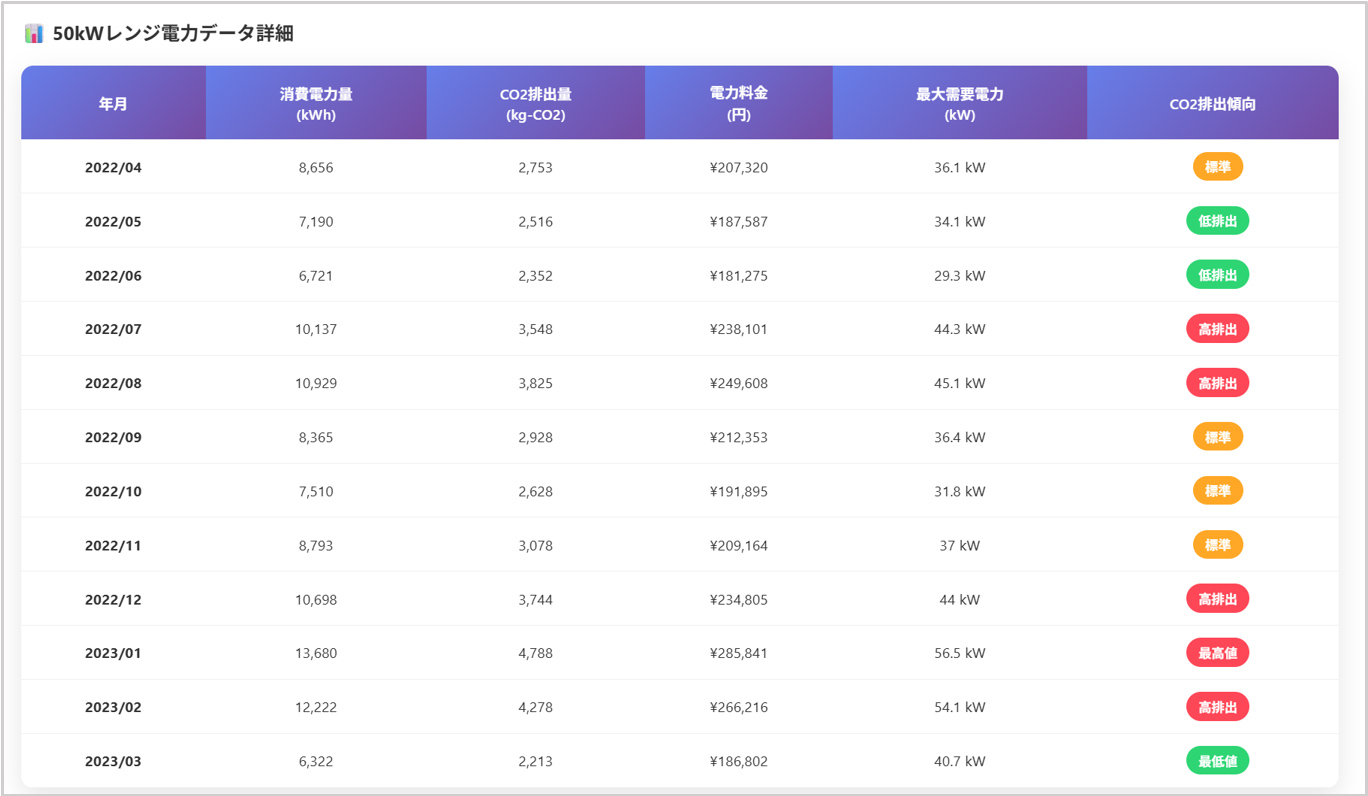Click the 50kWレンジ電力データ詳細 heading text
This screenshot has height=796, width=1368.
pos(173,34)
